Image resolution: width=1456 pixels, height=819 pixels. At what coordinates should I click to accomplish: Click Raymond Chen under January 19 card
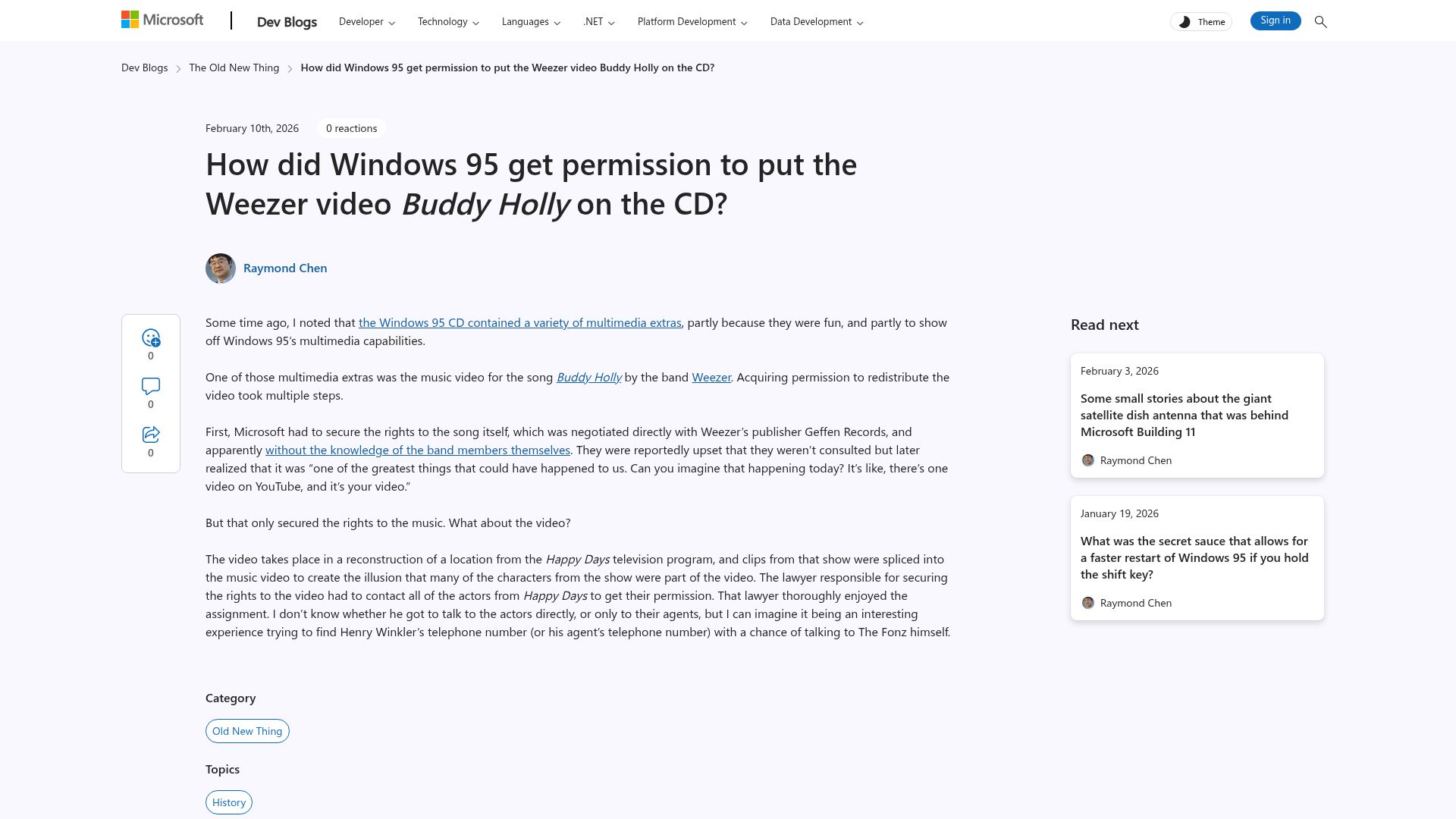tap(1135, 603)
